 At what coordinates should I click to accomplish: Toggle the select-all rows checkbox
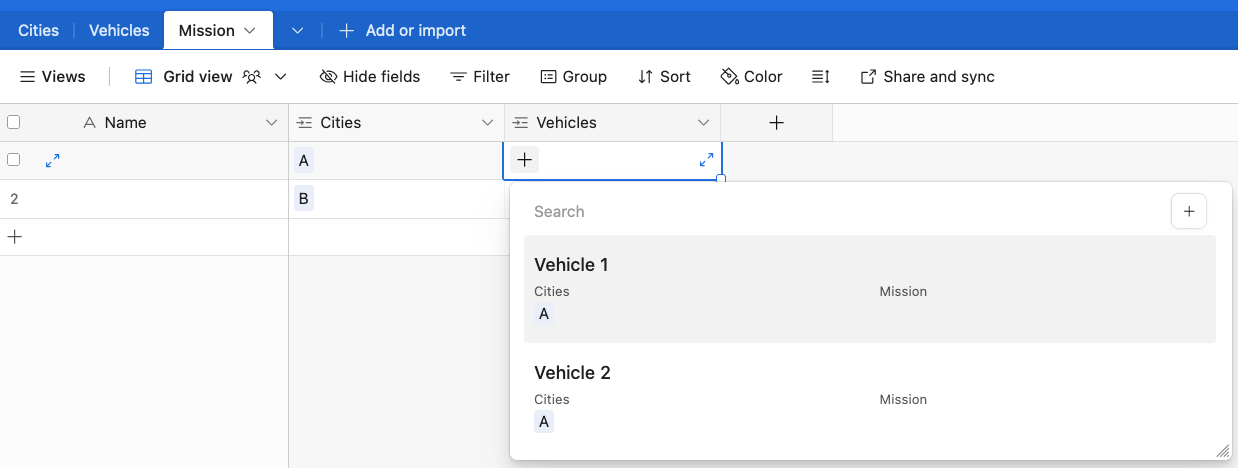tap(14, 122)
